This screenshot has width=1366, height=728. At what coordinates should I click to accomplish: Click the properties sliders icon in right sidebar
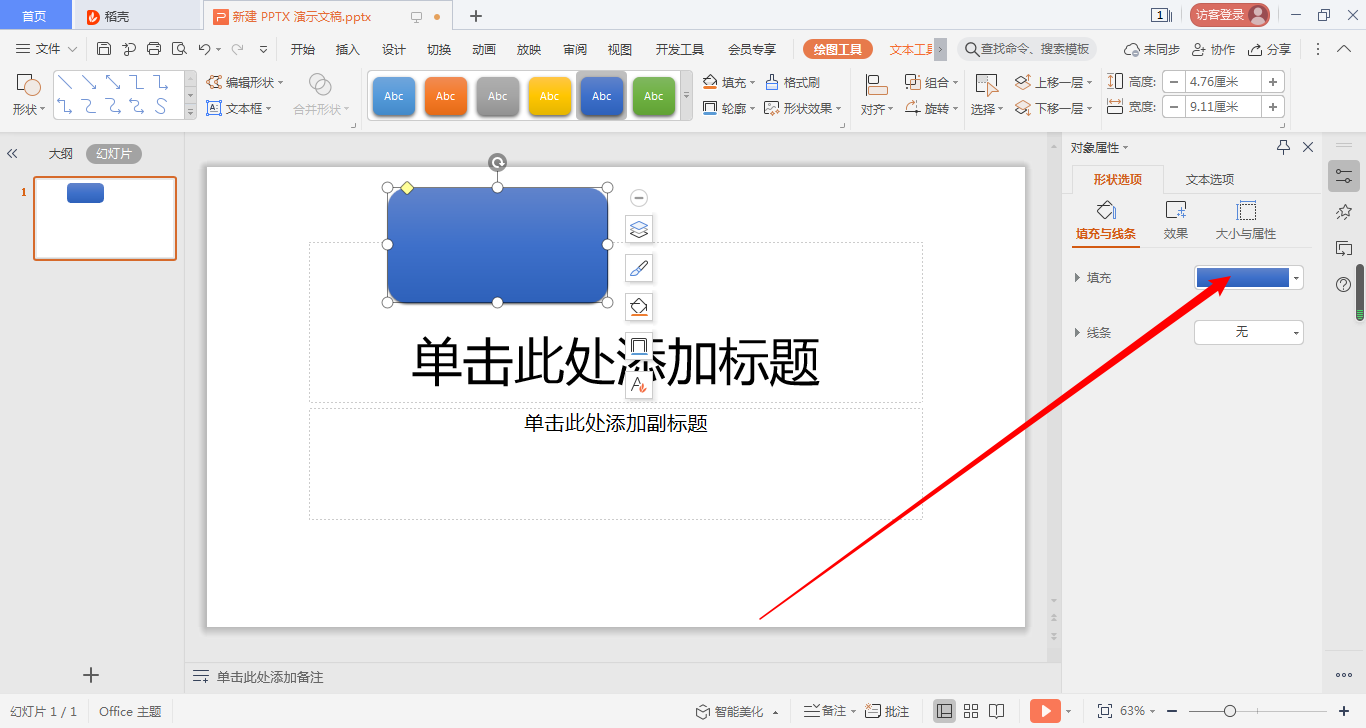1344,177
